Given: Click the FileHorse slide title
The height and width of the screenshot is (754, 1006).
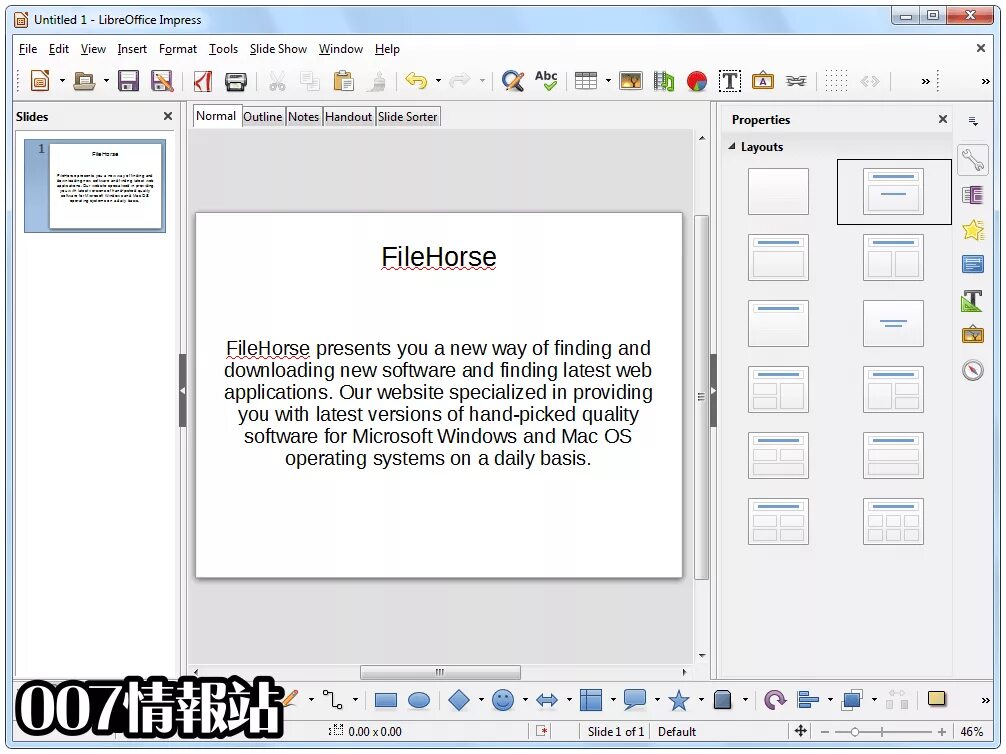Looking at the screenshot, I should (x=439, y=257).
